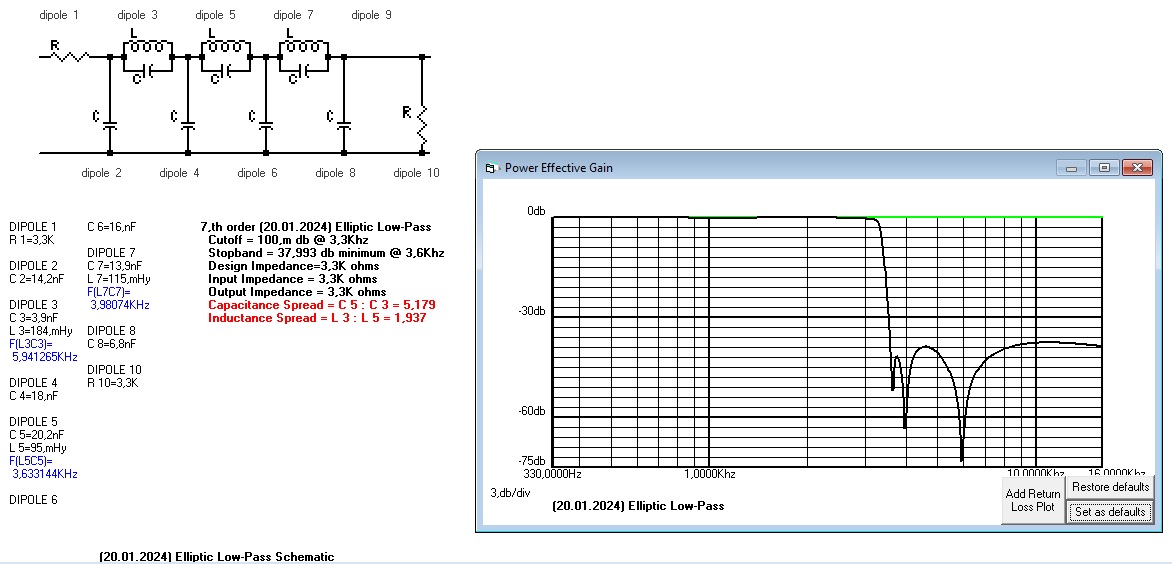Minimize the Power Effective Gain window

tap(1073, 168)
